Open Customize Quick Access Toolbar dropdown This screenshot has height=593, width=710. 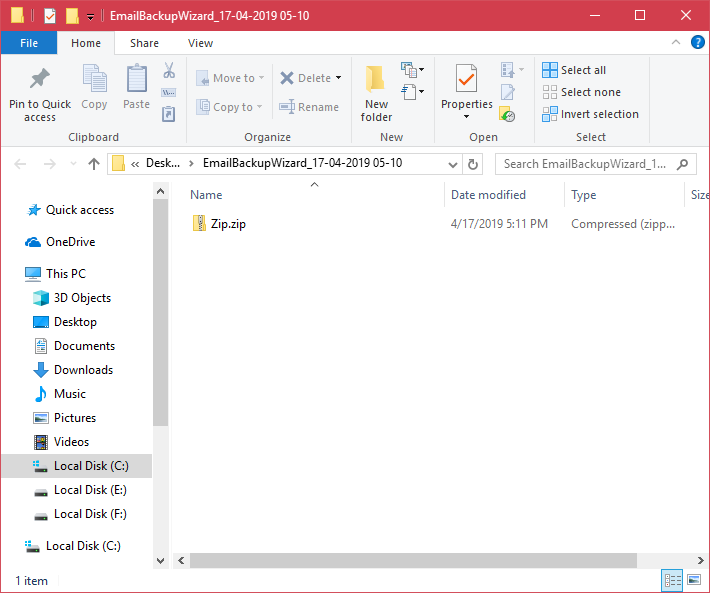(91, 16)
